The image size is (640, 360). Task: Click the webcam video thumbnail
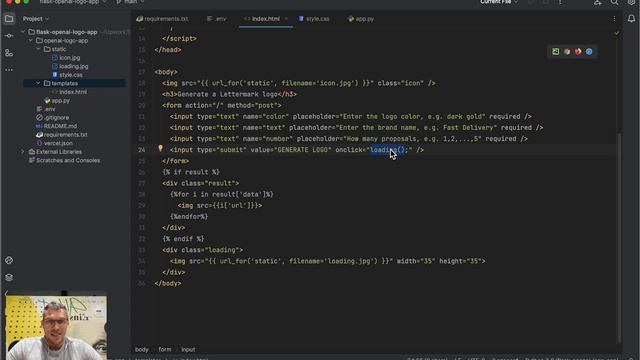click(x=56, y=328)
